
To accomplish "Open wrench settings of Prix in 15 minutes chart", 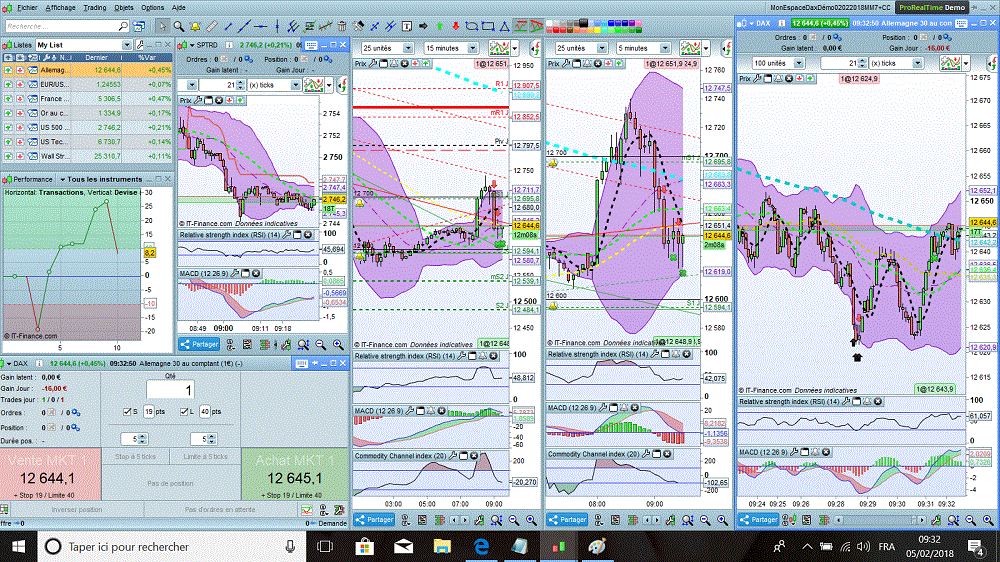I will pos(373,63).
